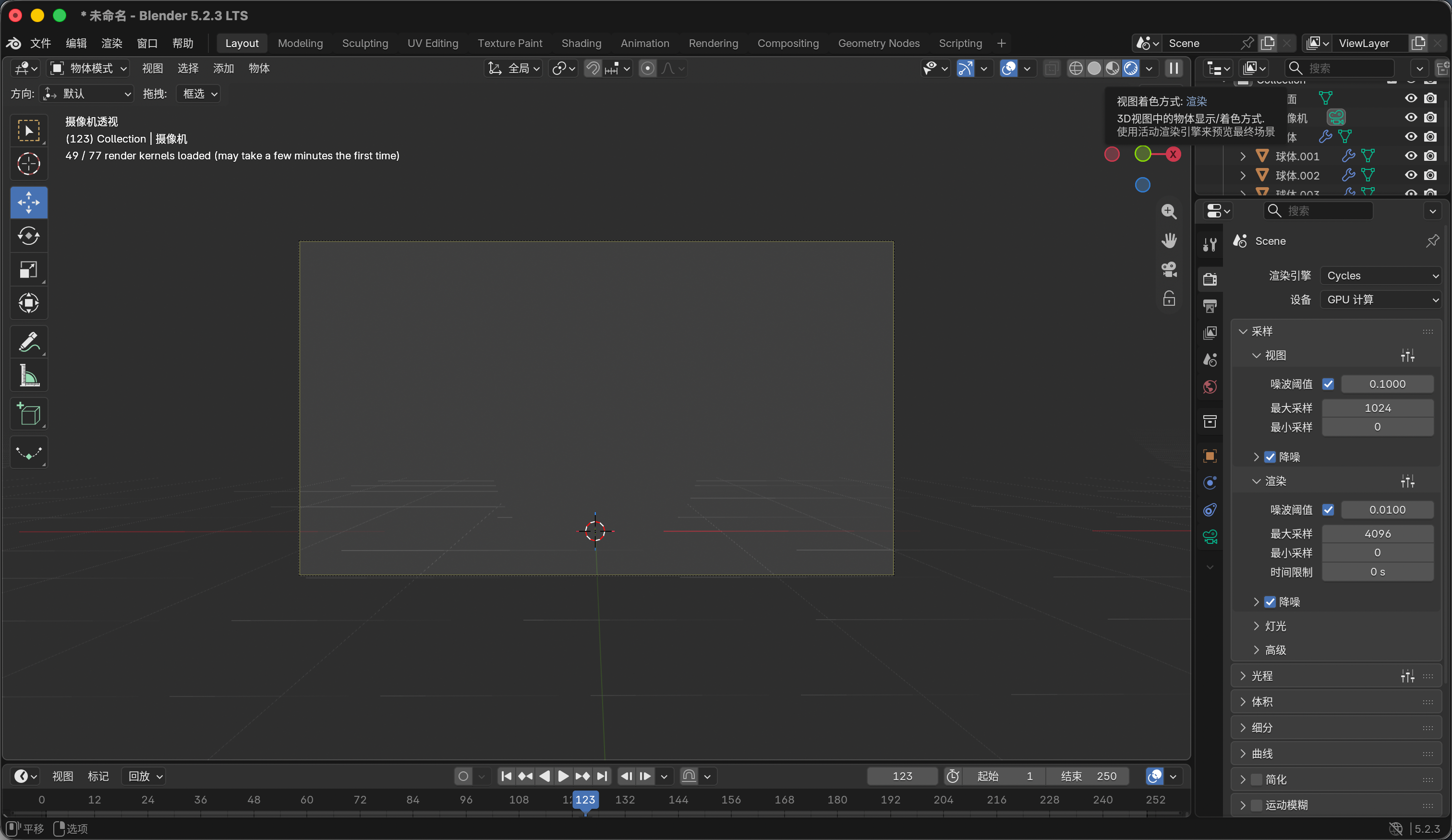The width and height of the screenshot is (1452, 840).
Task: Switch to the Geometry Nodes workspace tab
Action: (878, 43)
